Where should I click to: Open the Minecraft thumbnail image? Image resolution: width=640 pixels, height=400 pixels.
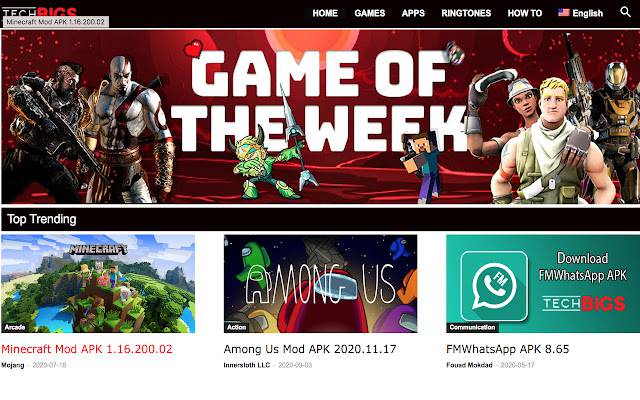98,284
